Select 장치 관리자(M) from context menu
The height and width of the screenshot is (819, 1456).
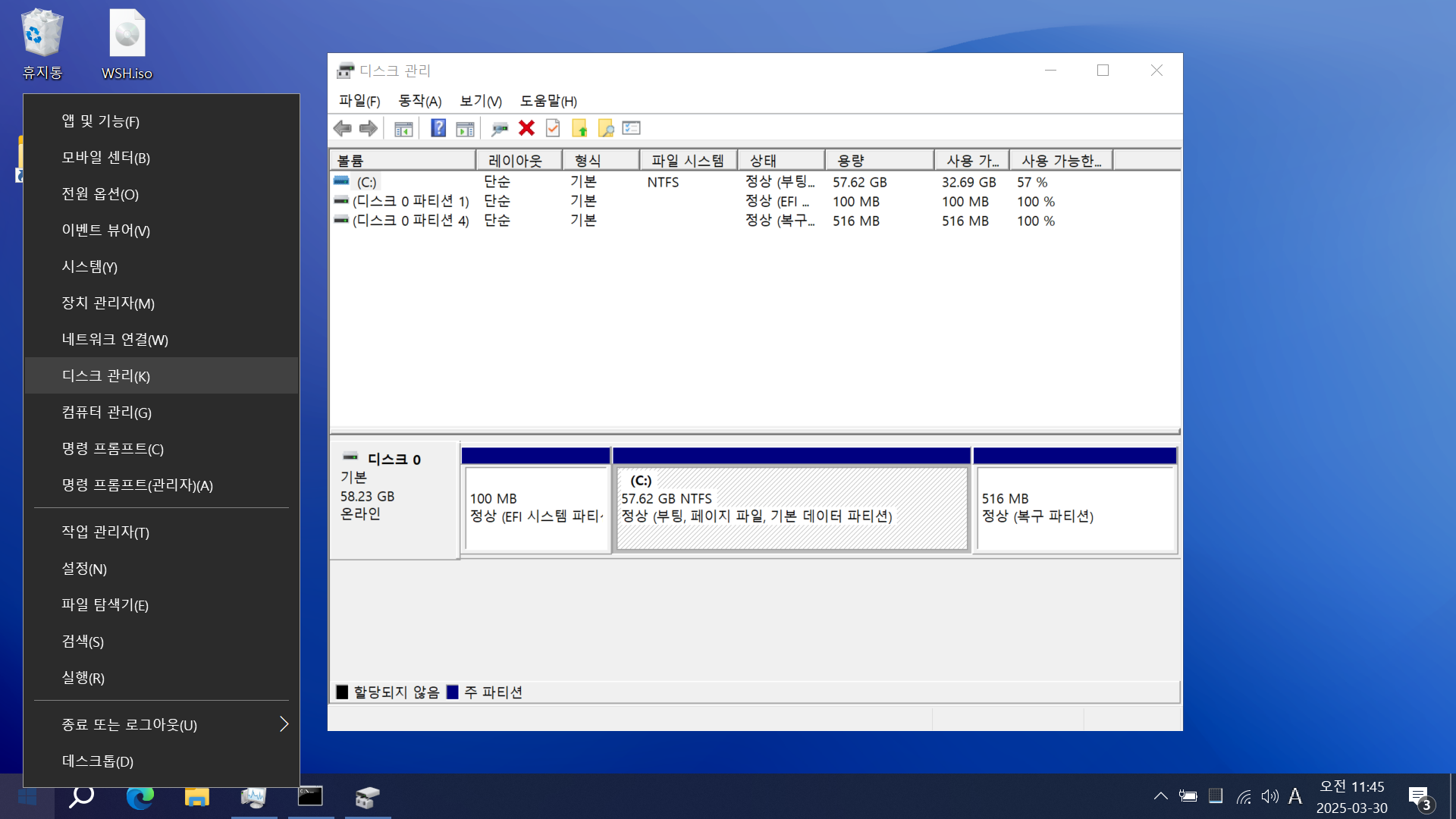click(108, 303)
